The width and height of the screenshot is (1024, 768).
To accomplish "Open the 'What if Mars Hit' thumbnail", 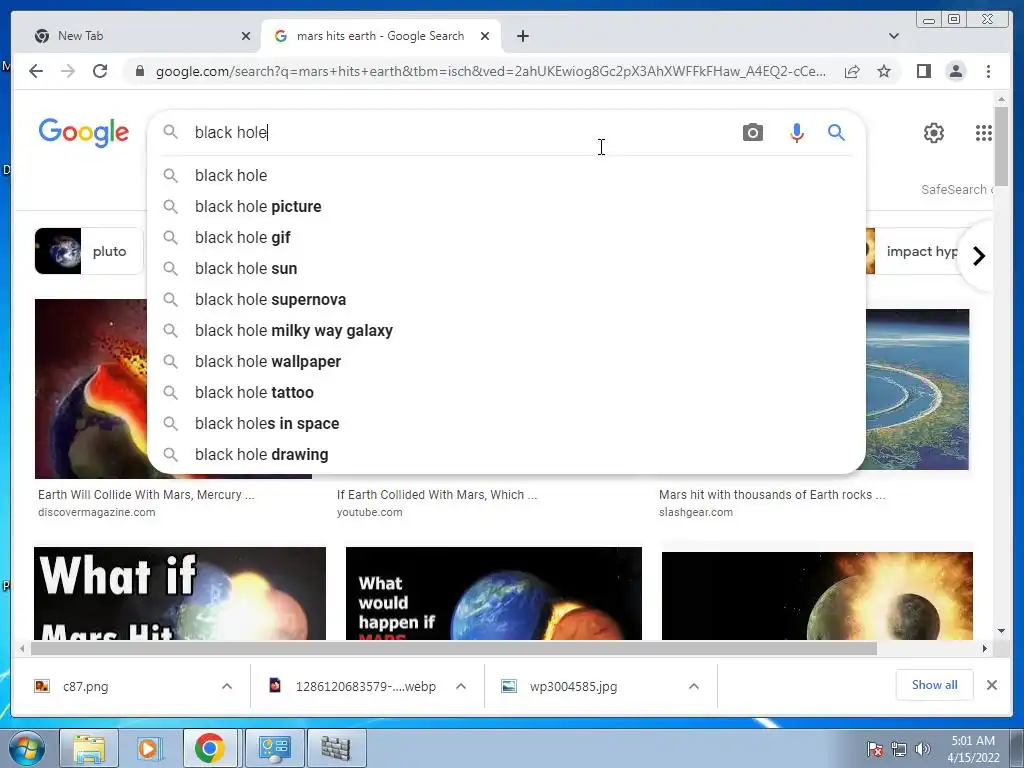I will 180,593.
